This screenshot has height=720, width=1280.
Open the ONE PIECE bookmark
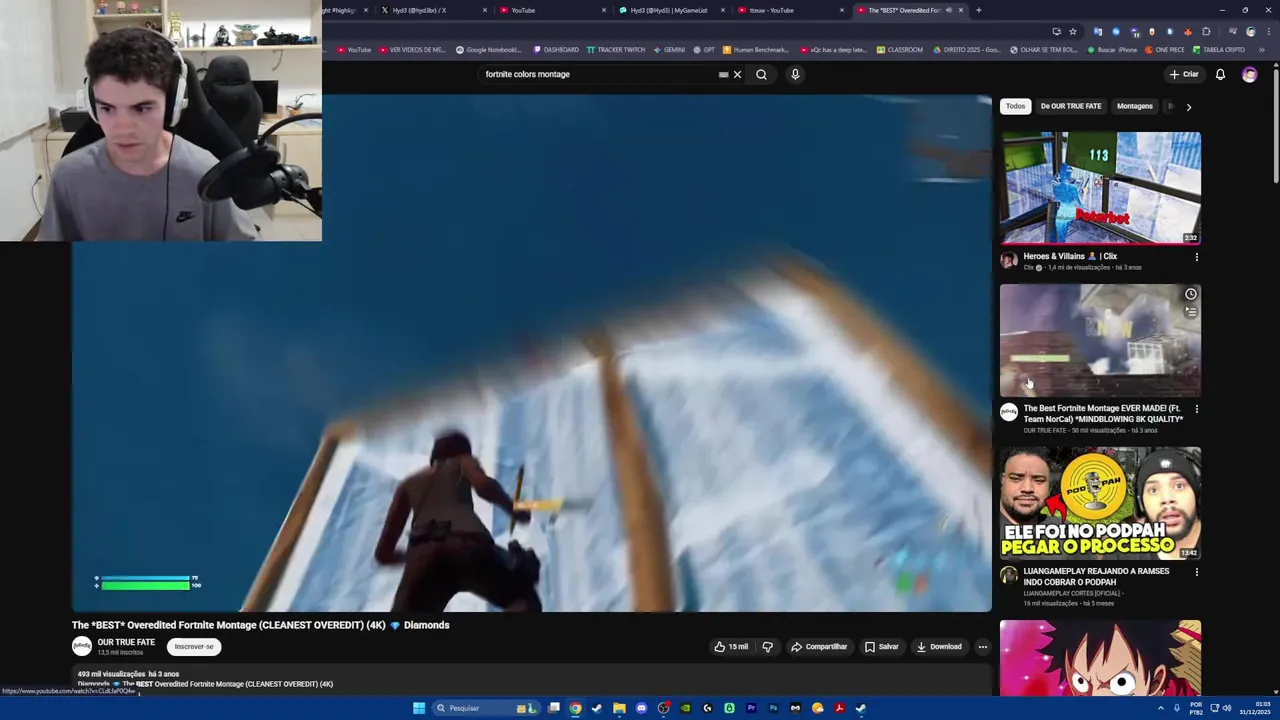click(x=1164, y=50)
